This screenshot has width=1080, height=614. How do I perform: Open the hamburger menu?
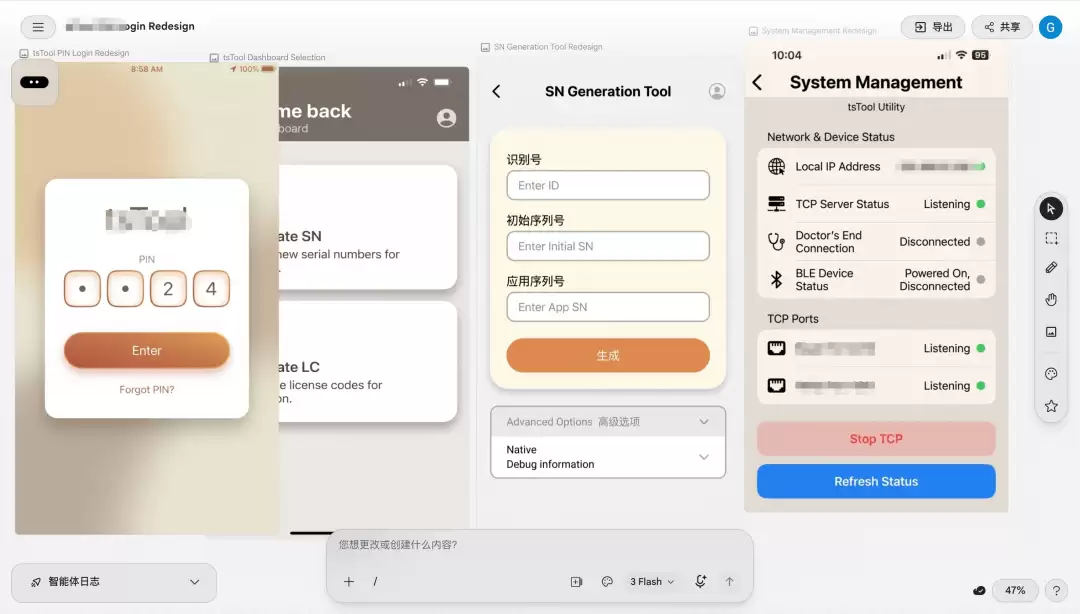pos(38,27)
